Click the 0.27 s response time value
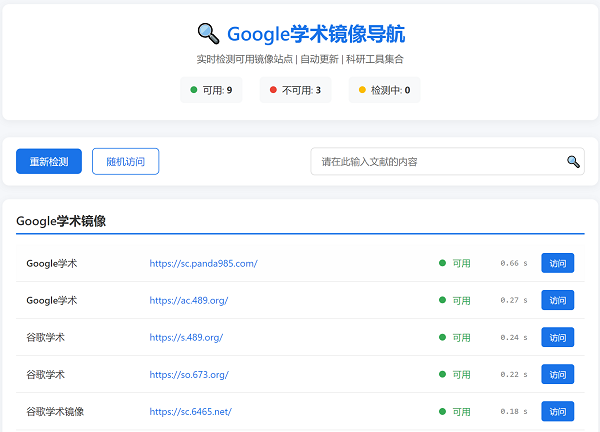Screen dimensions: 600x432 [514, 300]
